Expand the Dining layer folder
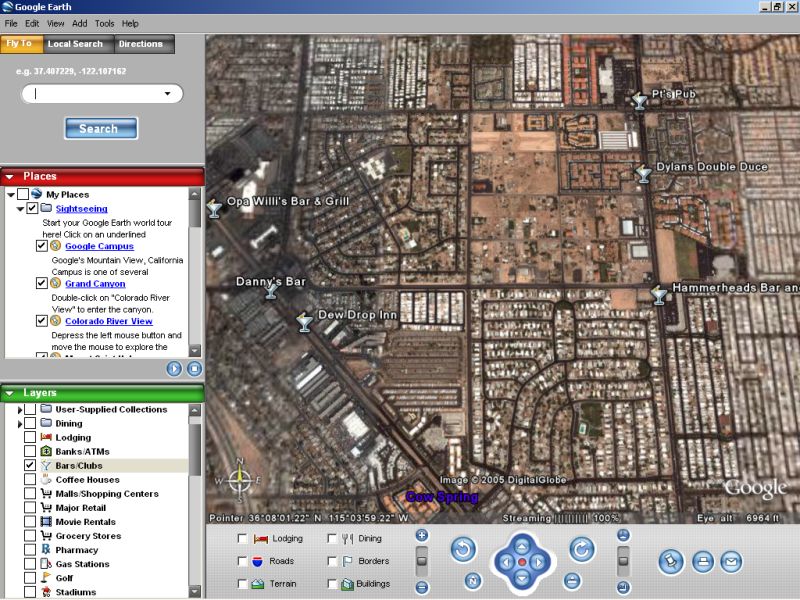800x600 pixels. click(x=20, y=424)
